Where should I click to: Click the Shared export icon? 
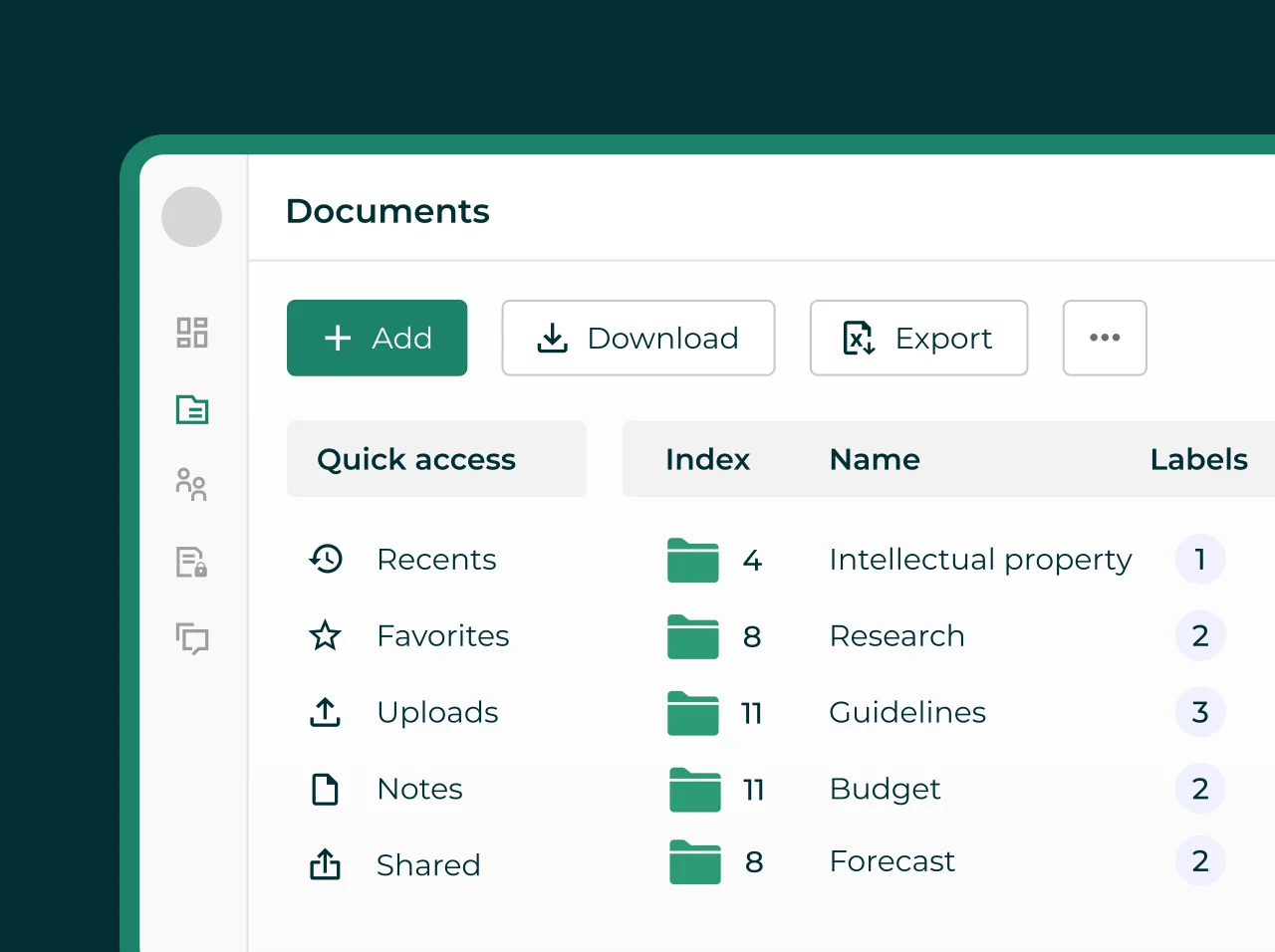point(325,864)
